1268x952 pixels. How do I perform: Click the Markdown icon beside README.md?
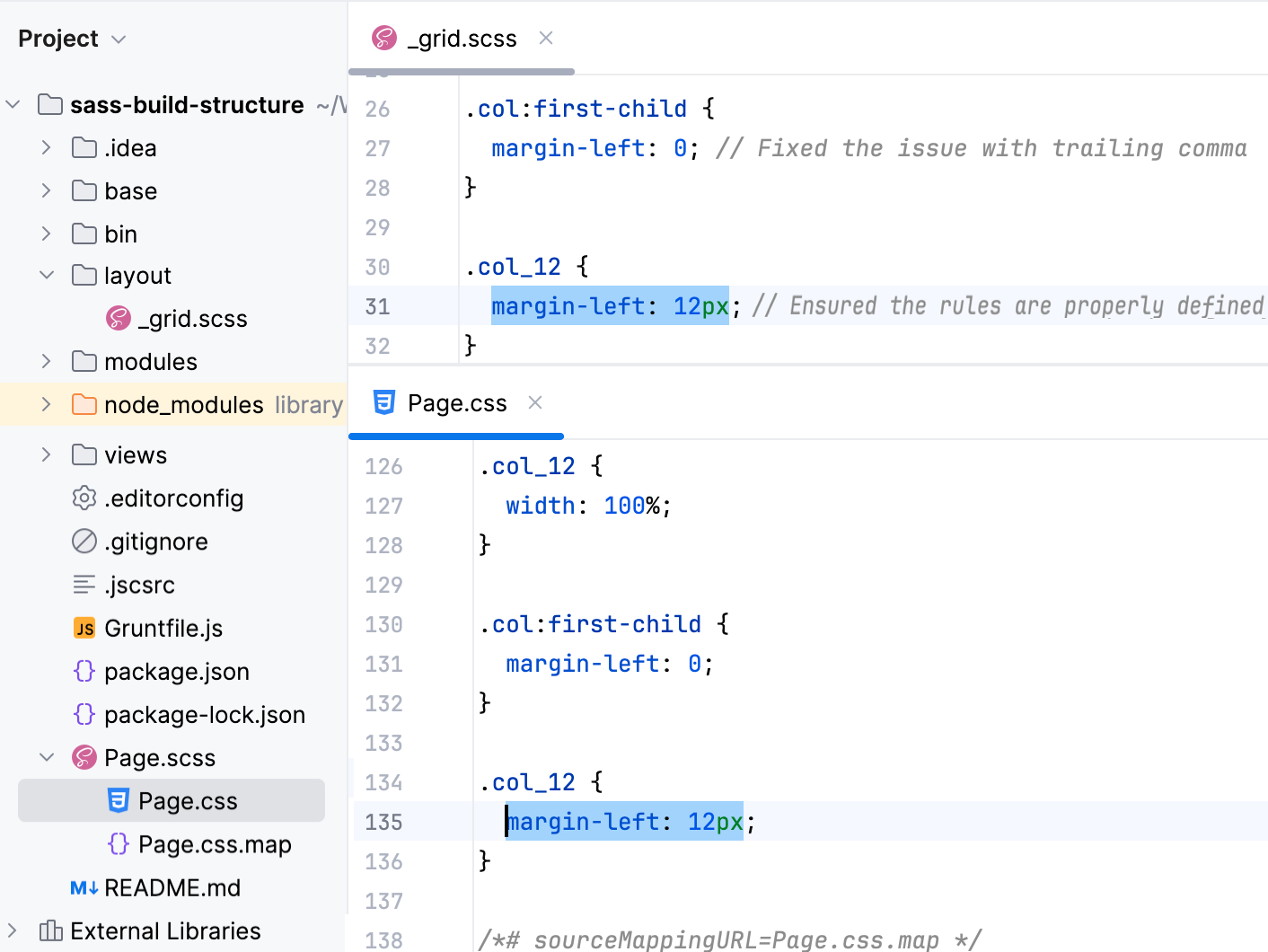click(84, 887)
